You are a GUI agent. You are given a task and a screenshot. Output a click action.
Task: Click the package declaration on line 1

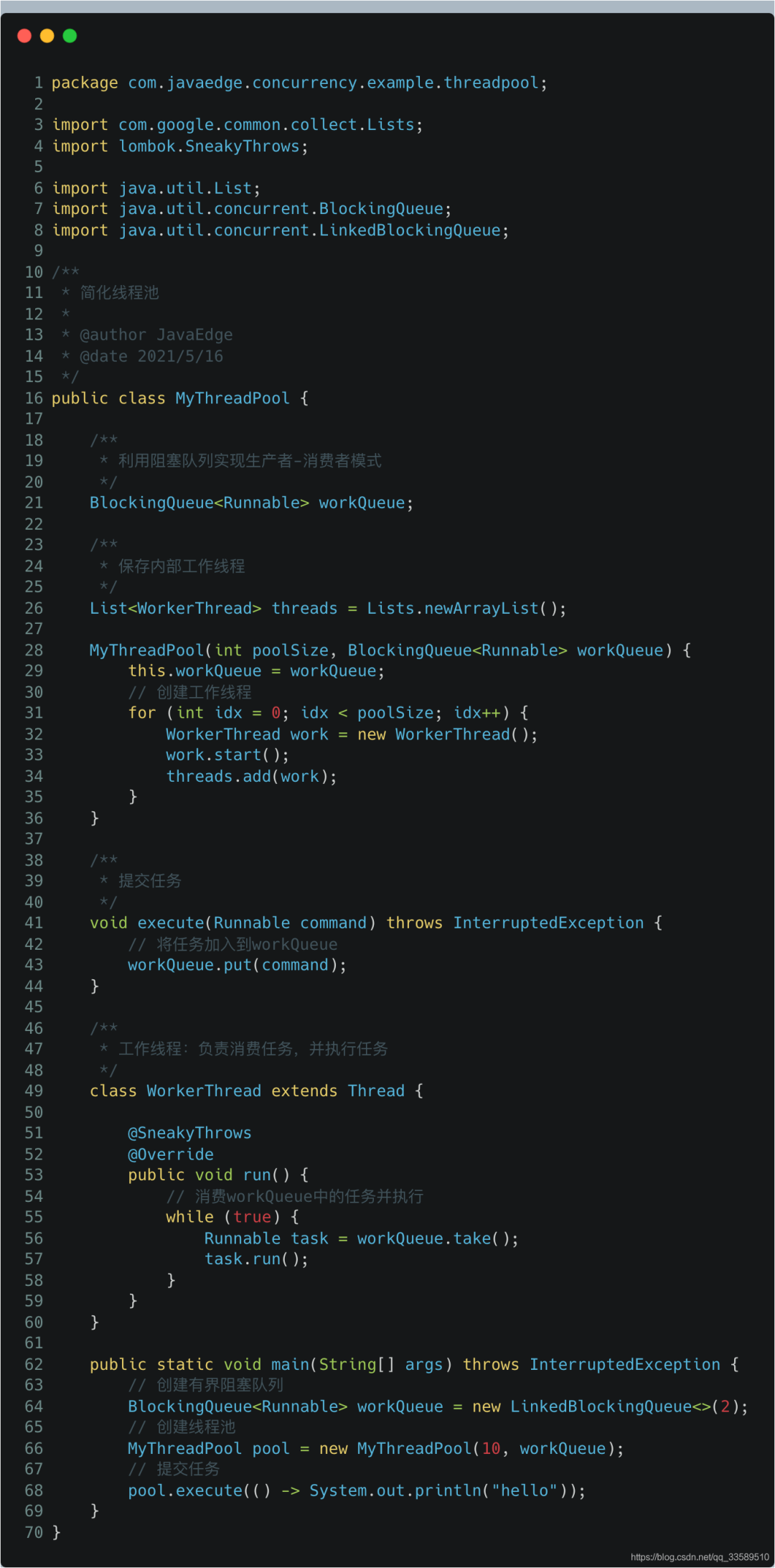click(x=299, y=83)
